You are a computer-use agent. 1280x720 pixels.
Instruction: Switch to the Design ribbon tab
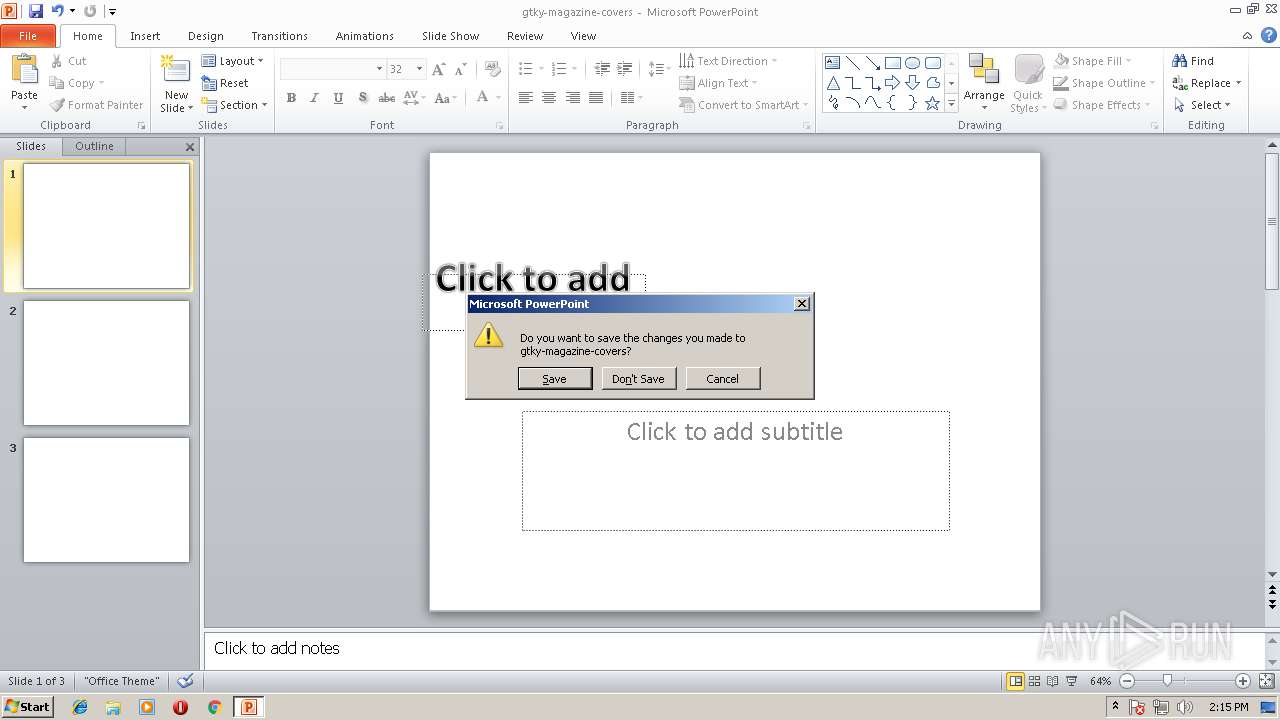pos(206,36)
